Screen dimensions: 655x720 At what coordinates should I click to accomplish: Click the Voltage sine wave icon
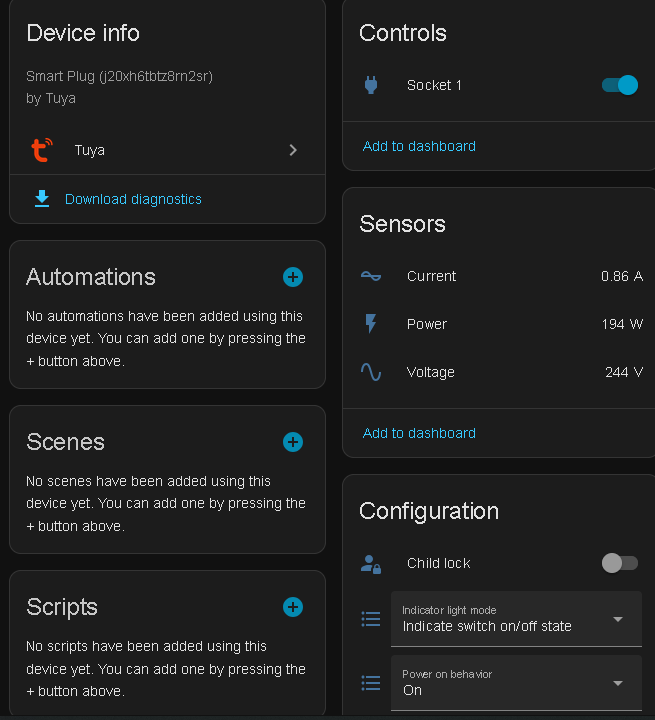(371, 372)
